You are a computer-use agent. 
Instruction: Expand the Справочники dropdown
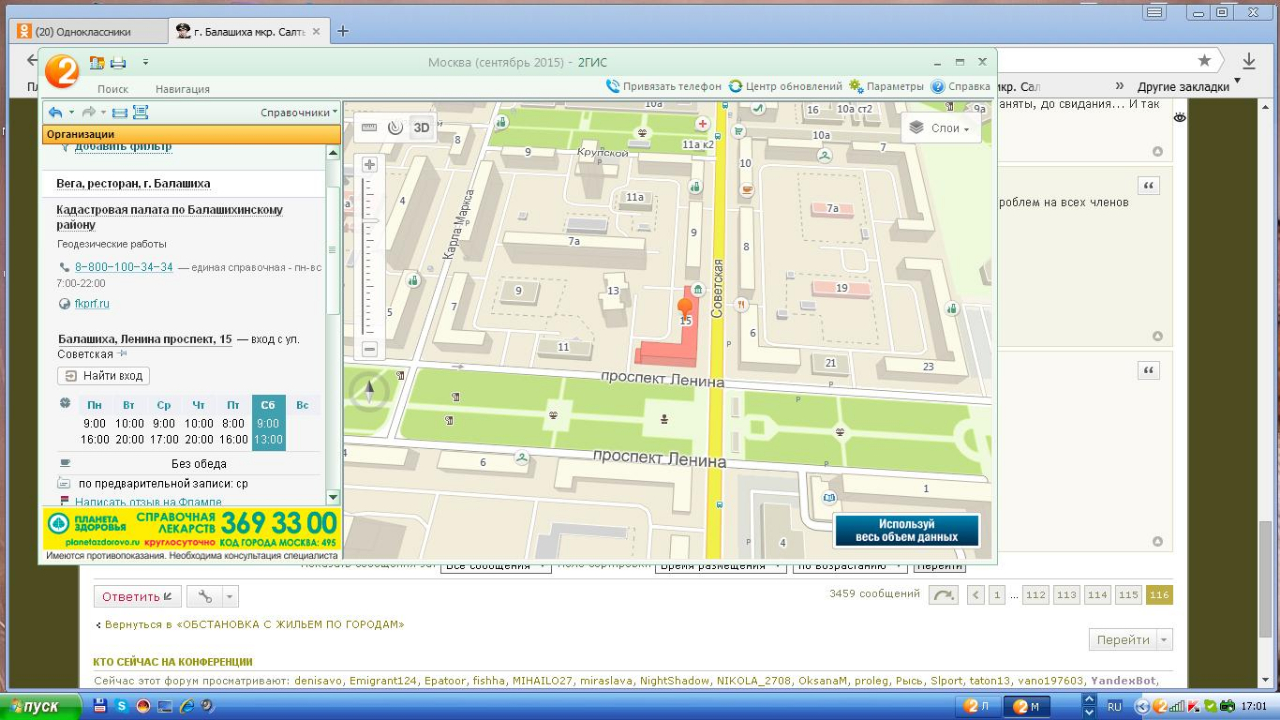[299, 113]
